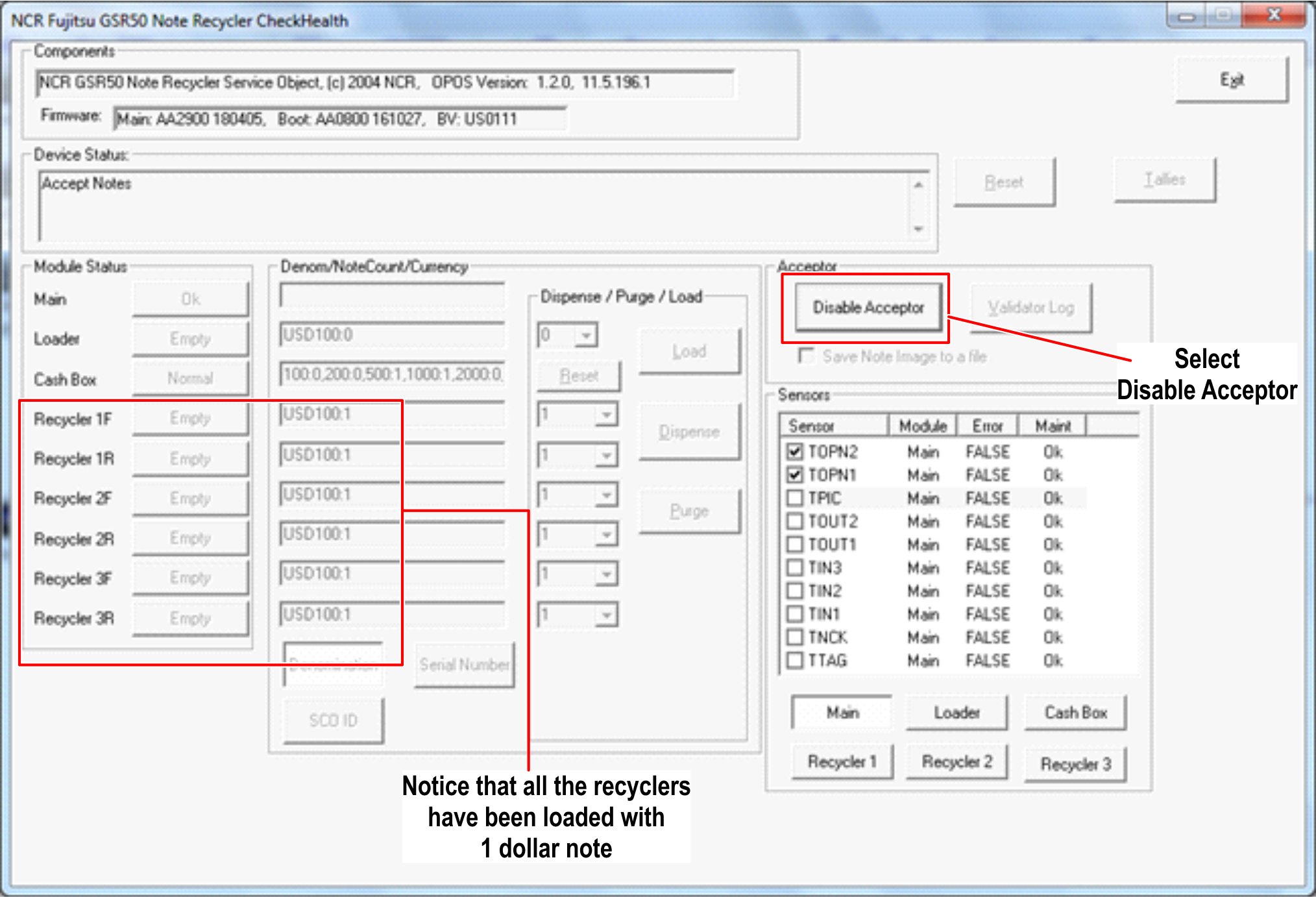Open the Recycler 3F count dropdown
This screenshot has width=1316, height=897.
coord(606,574)
